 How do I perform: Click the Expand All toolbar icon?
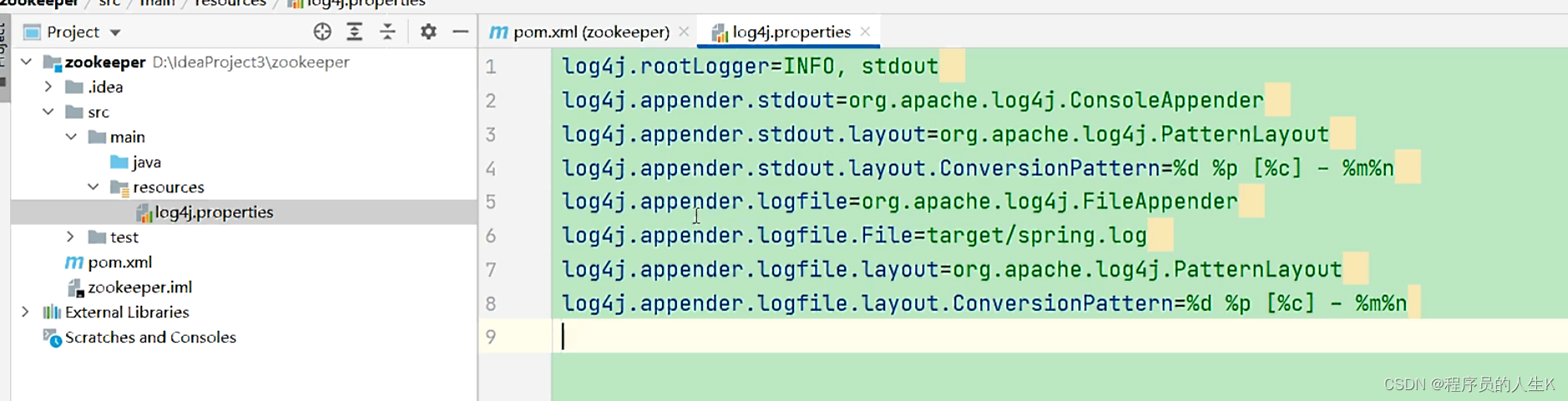pos(354,32)
